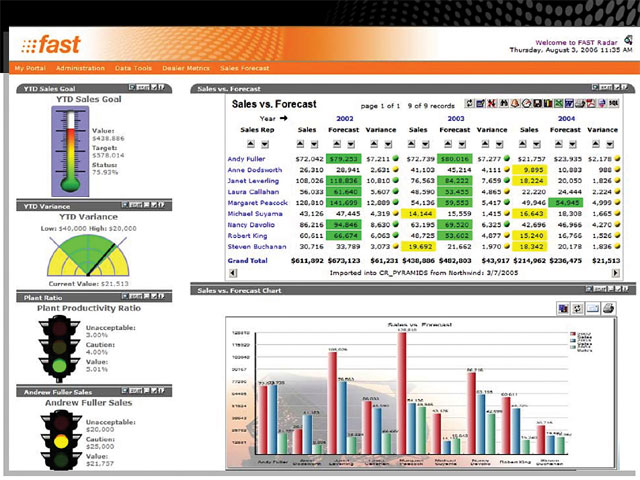The height and width of the screenshot is (480, 640).
Task: Sort 2002 Variance ascending with the up arrow
Action: (374, 144)
